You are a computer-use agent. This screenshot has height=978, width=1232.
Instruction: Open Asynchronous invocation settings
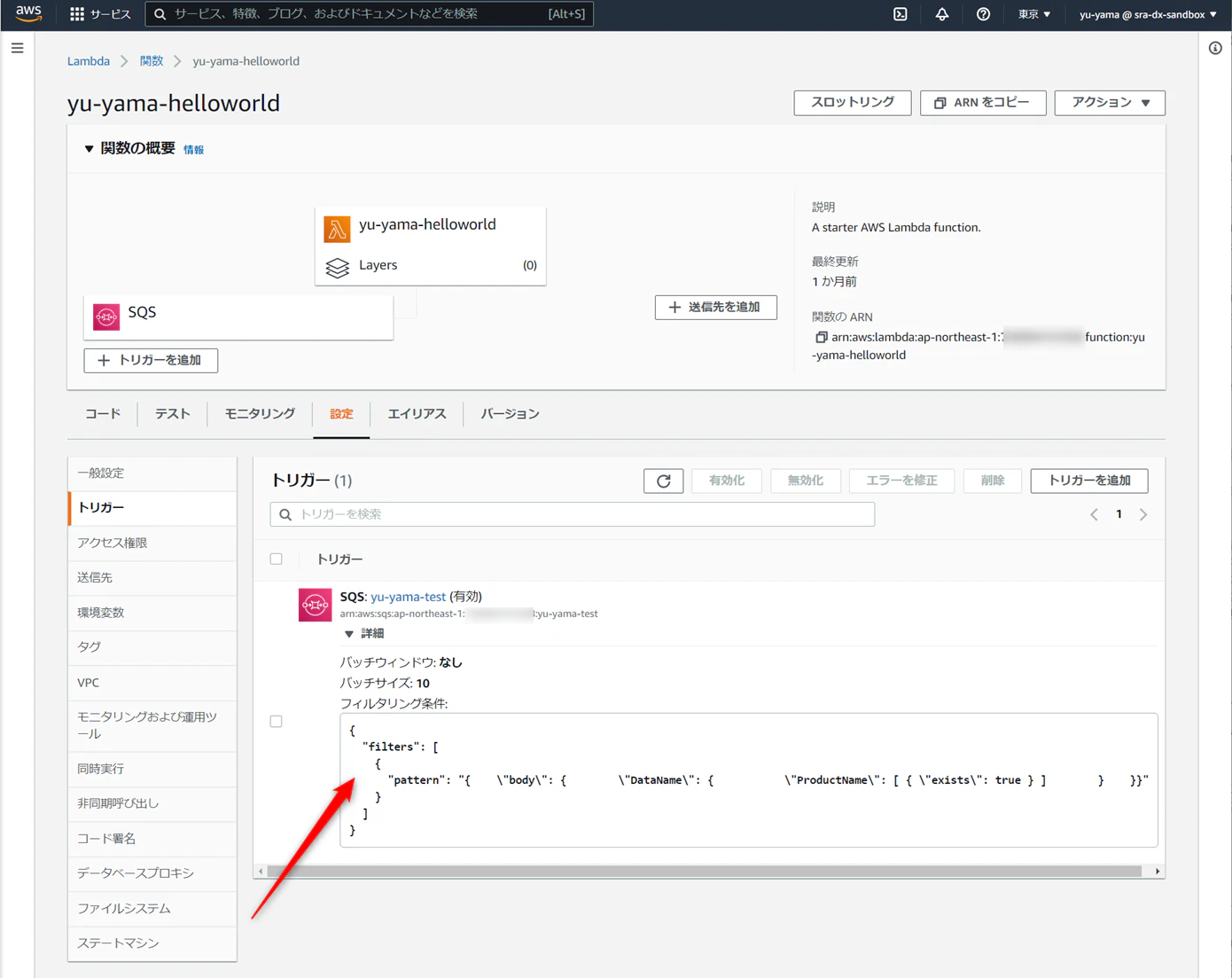click(x=152, y=803)
